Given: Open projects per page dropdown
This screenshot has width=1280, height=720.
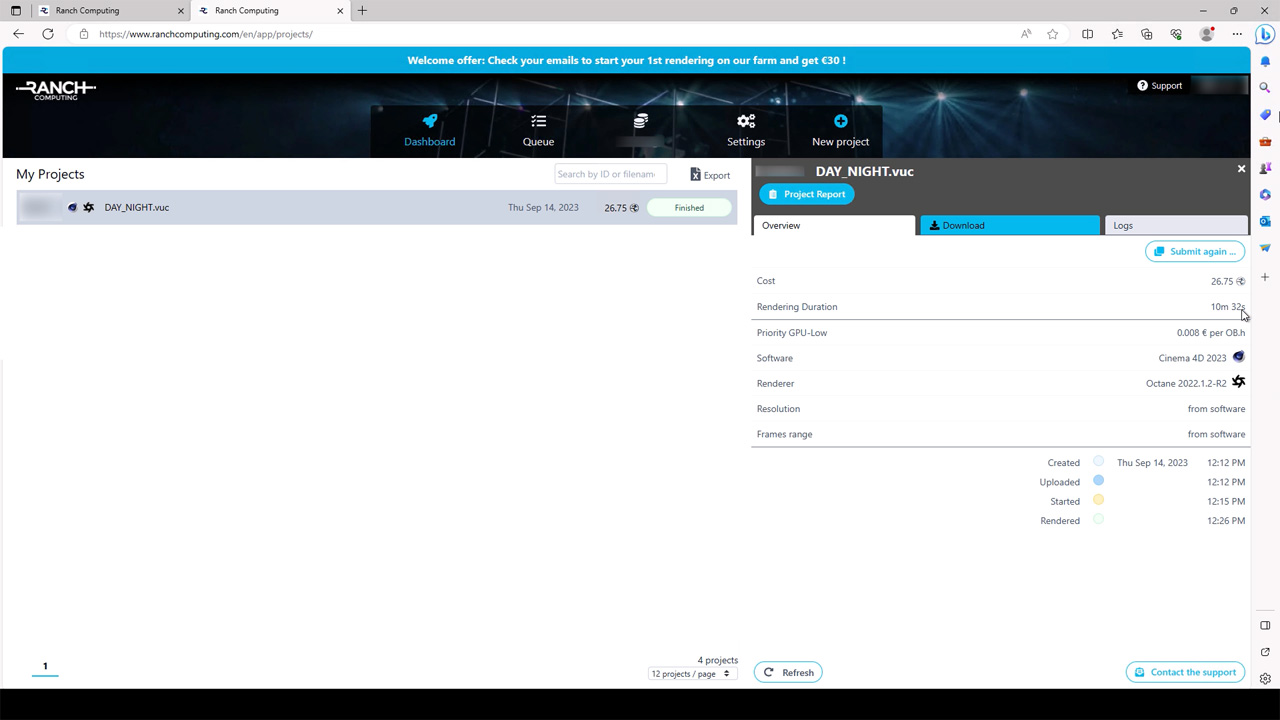Looking at the screenshot, I should point(691,674).
